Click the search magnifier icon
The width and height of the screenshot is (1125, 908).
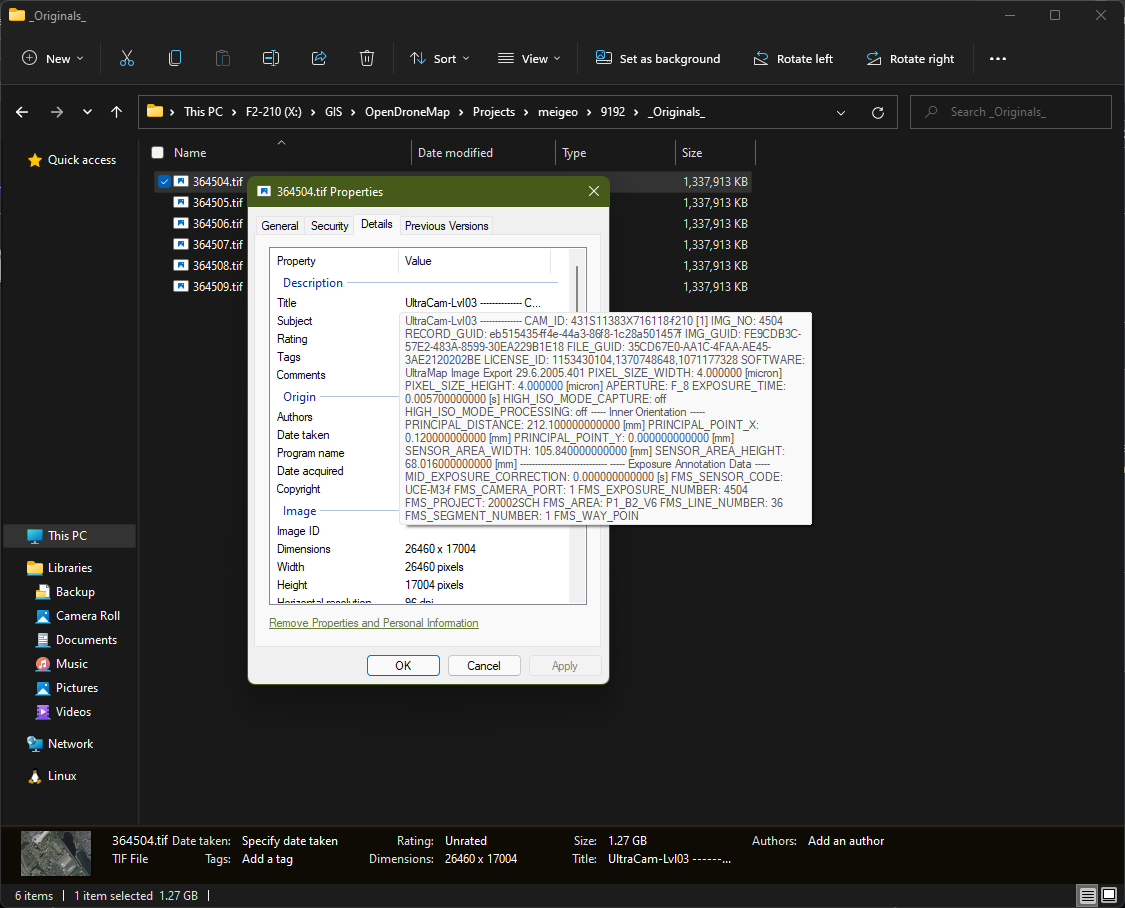(x=931, y=112)
